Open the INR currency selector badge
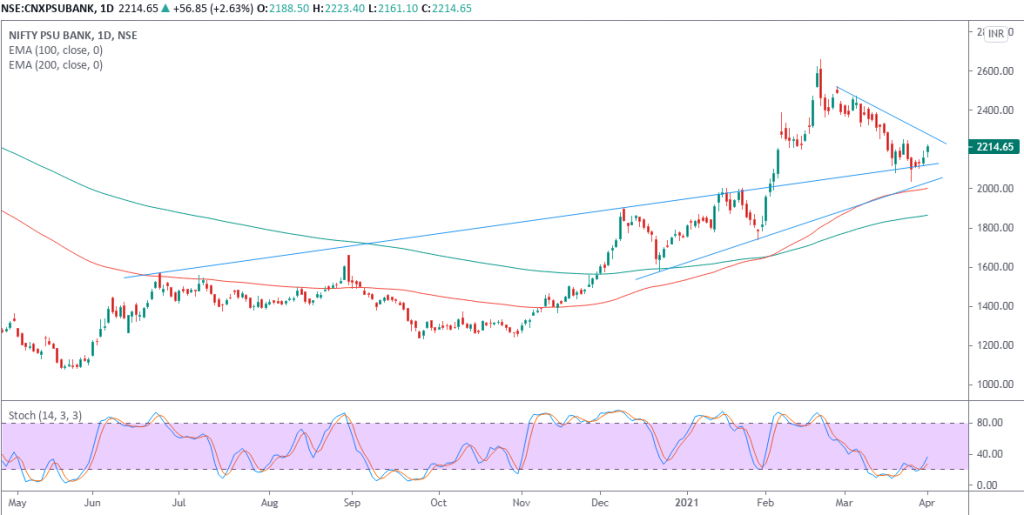This screenshot has width=1024, height=515. click(995, 36)
